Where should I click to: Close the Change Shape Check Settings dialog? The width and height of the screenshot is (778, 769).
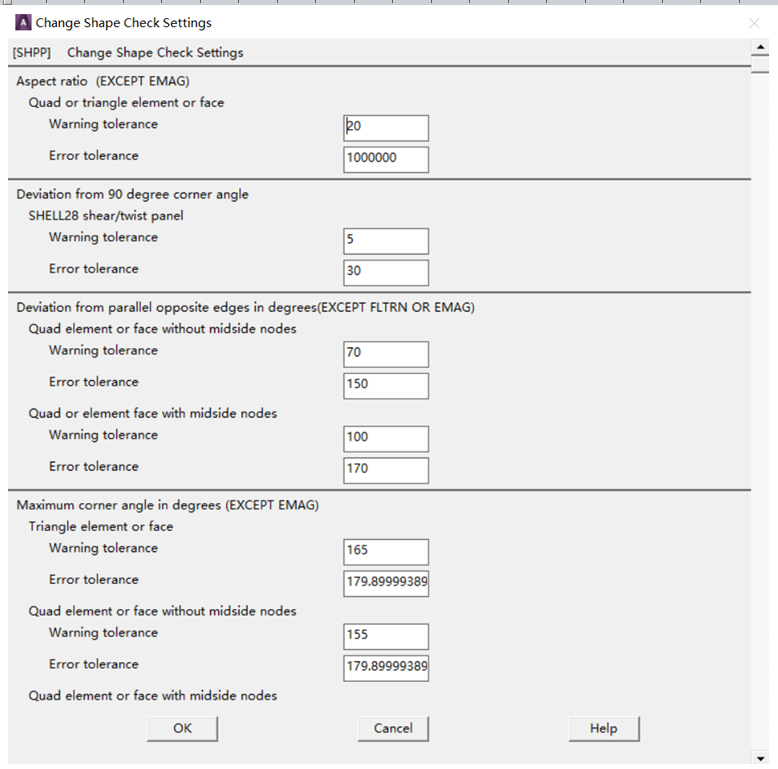pyautogui.click(x=754, y=23)
